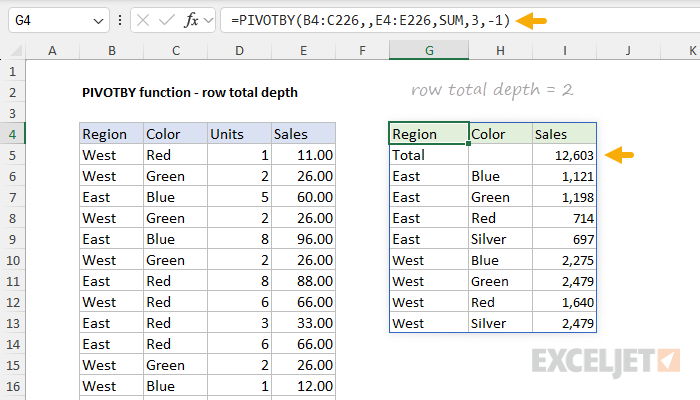This screenshot has height=400, width=700.
Task: Click the 'row total depth = 2' note
Action: [x=492, y=90]
